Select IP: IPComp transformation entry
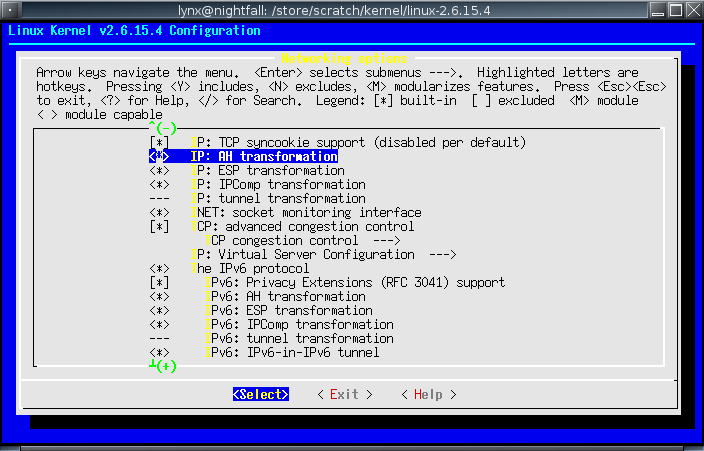 pos(278,185)
